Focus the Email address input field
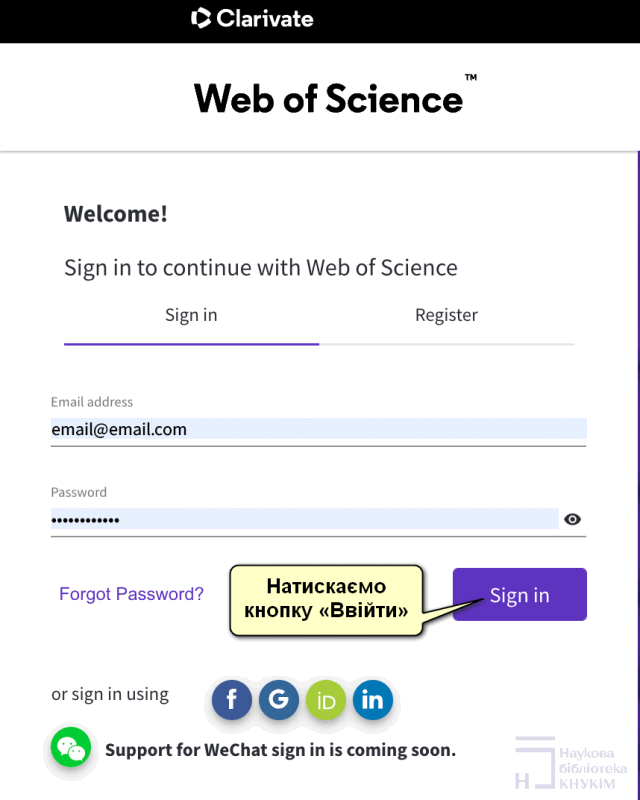Image resolution: width=640 pixels, height=800 pixels. click(318, 430)
